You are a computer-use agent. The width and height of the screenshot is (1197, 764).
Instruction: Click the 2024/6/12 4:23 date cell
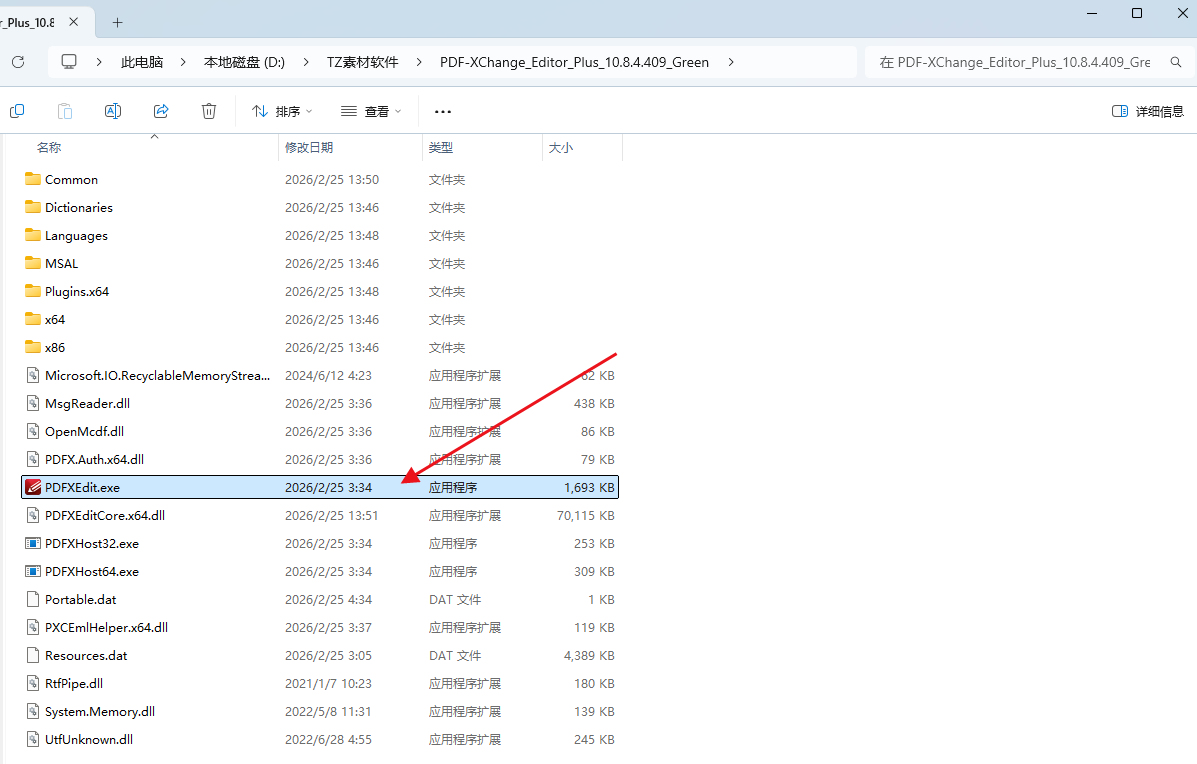328,376
